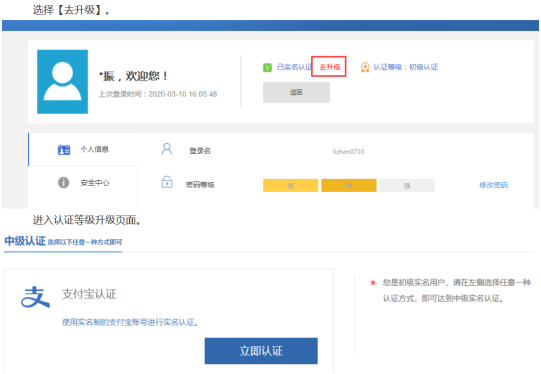The width and height of the screenshot is (541, 374).
Task: Click the 修改密码 link
Action: click(x=493, y=185)
